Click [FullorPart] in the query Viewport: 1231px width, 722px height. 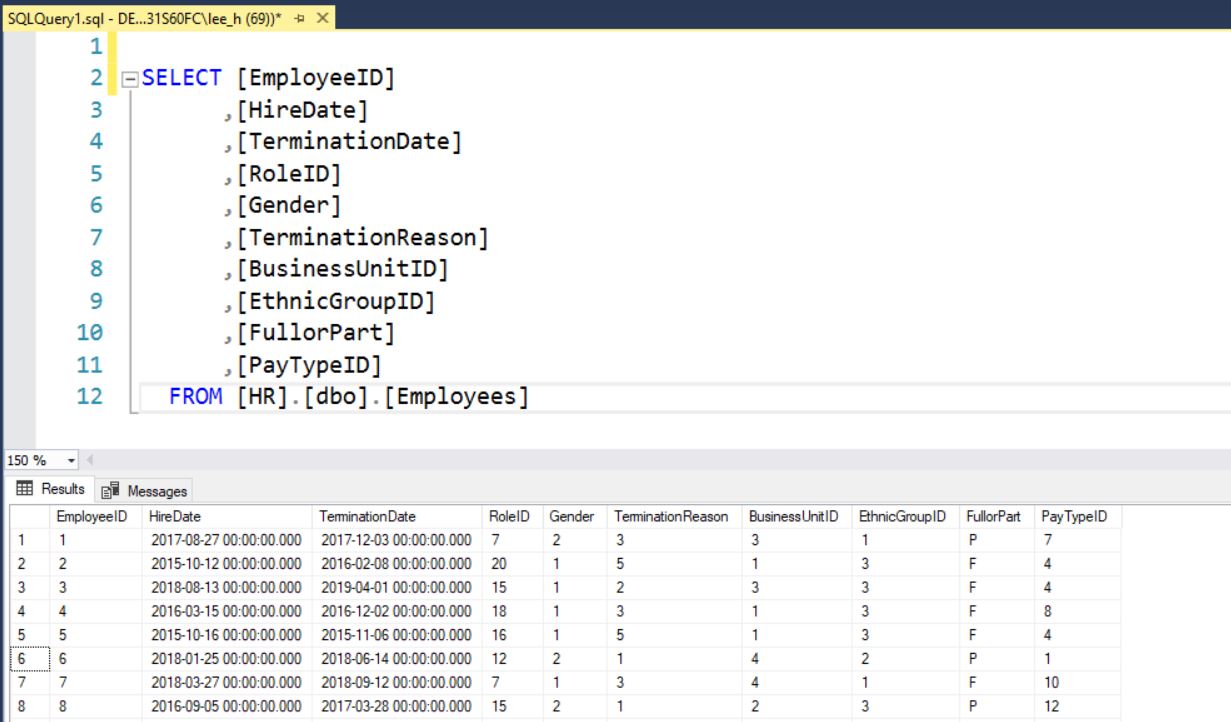316,333
